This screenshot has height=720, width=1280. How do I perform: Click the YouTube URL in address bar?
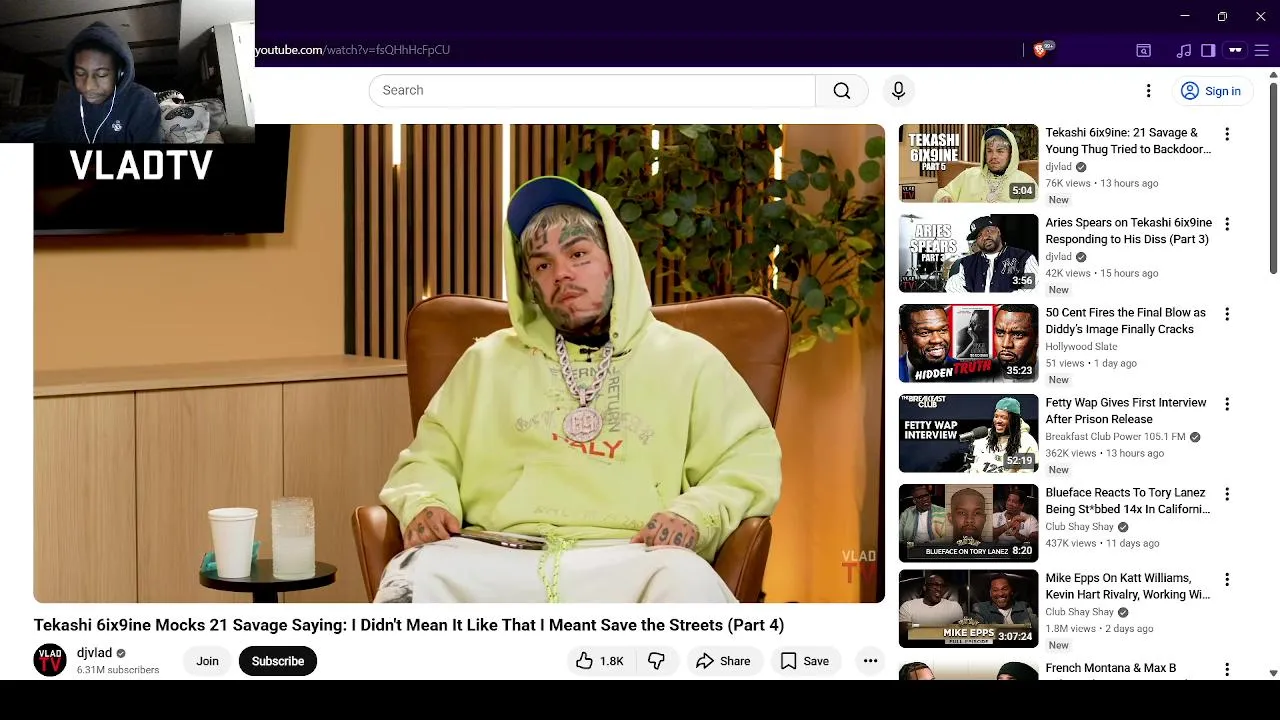353,50
